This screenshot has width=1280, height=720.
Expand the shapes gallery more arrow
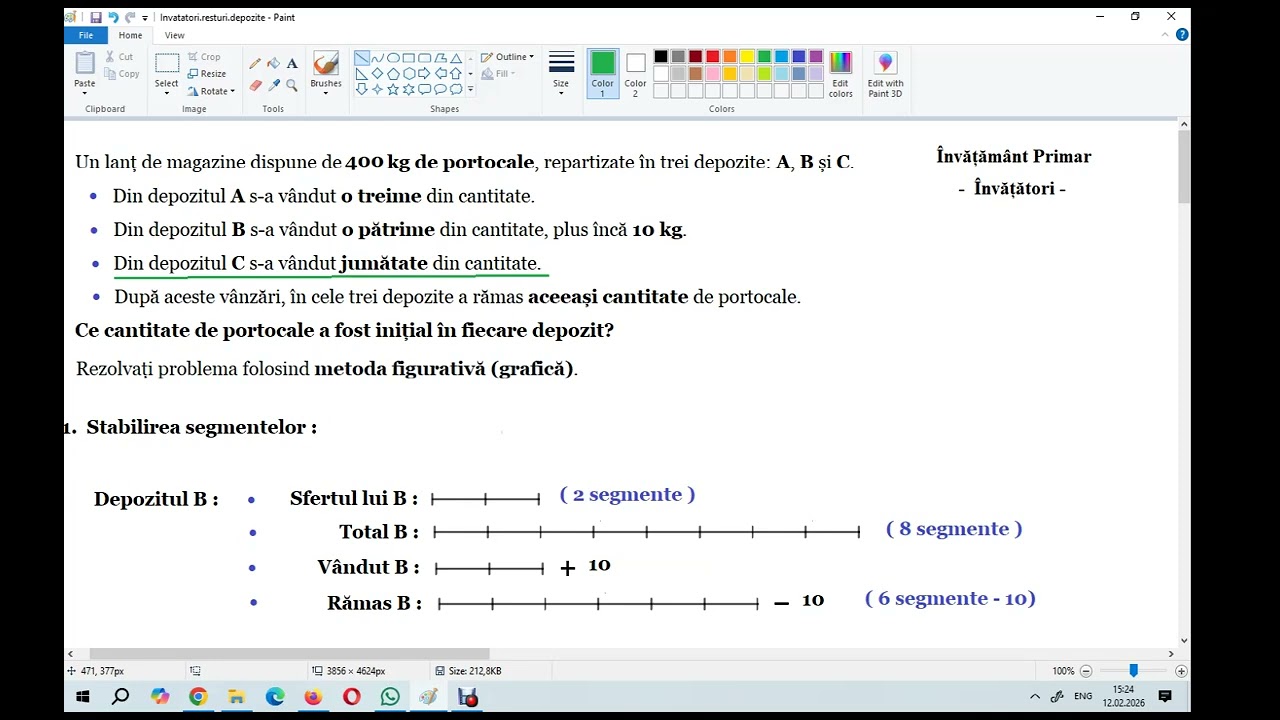470,89
